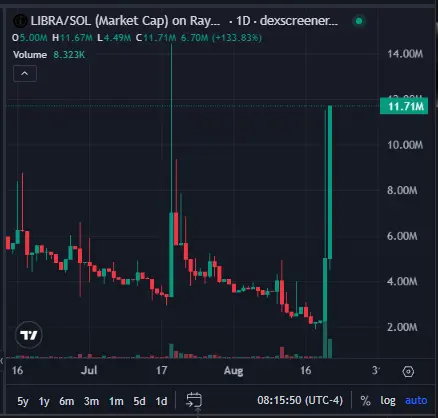
Task: Click the latest tall green candle
Action: [x=330, y=182]
